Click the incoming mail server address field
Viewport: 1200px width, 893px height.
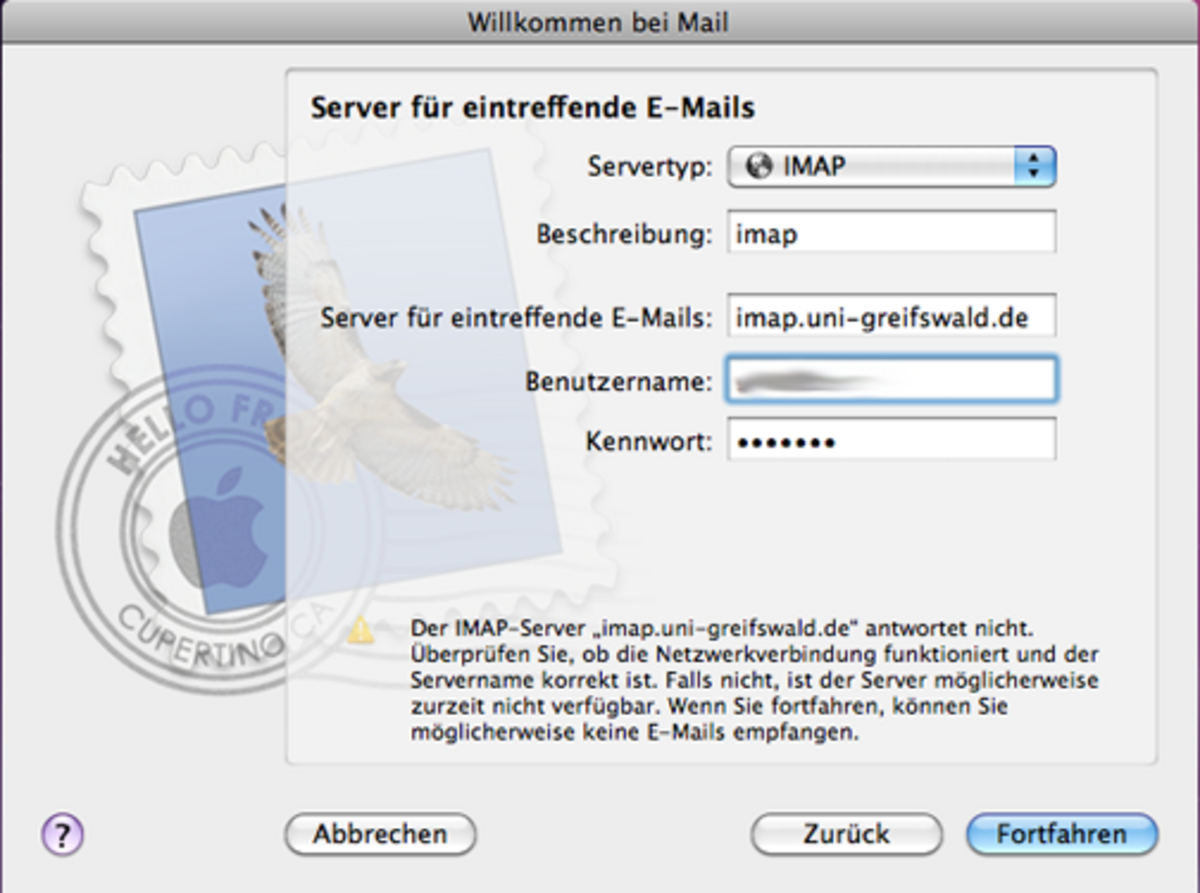click(890, 318)
